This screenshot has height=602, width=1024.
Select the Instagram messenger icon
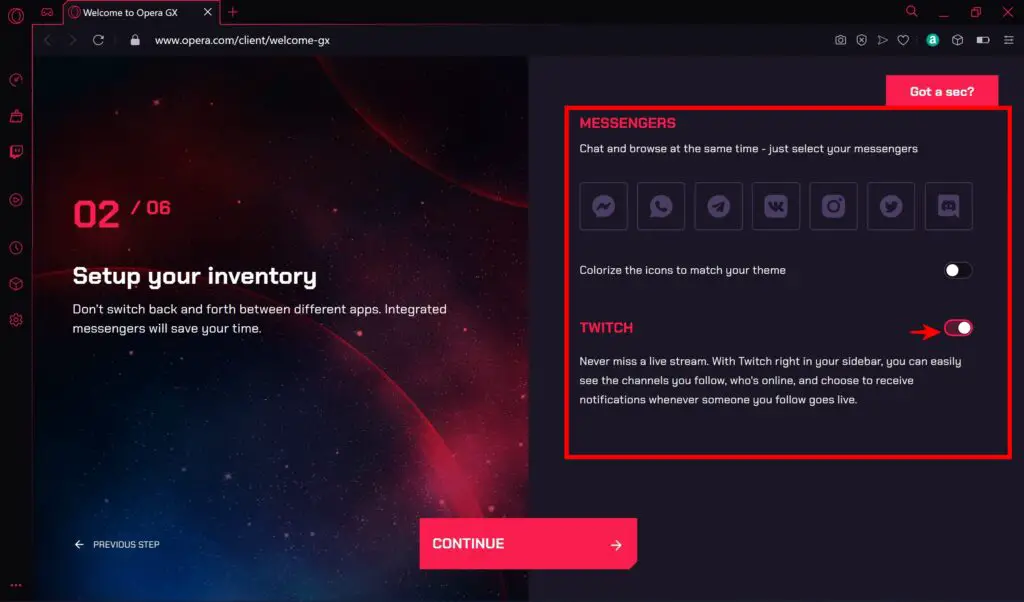coord(833,206)
